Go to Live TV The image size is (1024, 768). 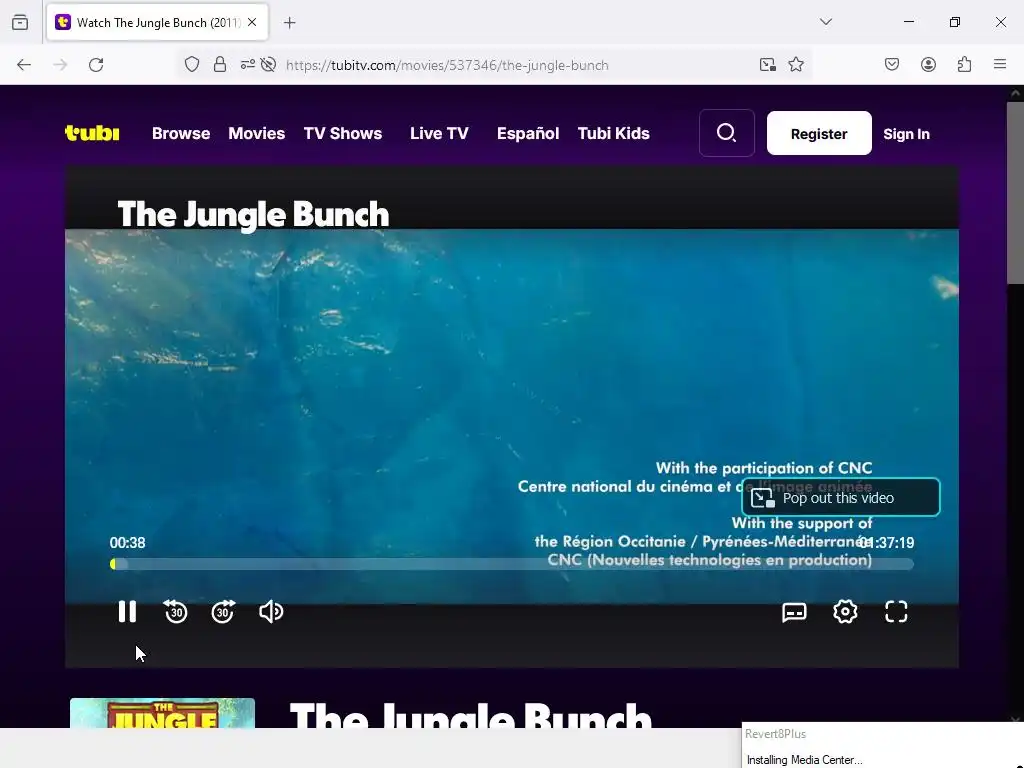[440, 133]
